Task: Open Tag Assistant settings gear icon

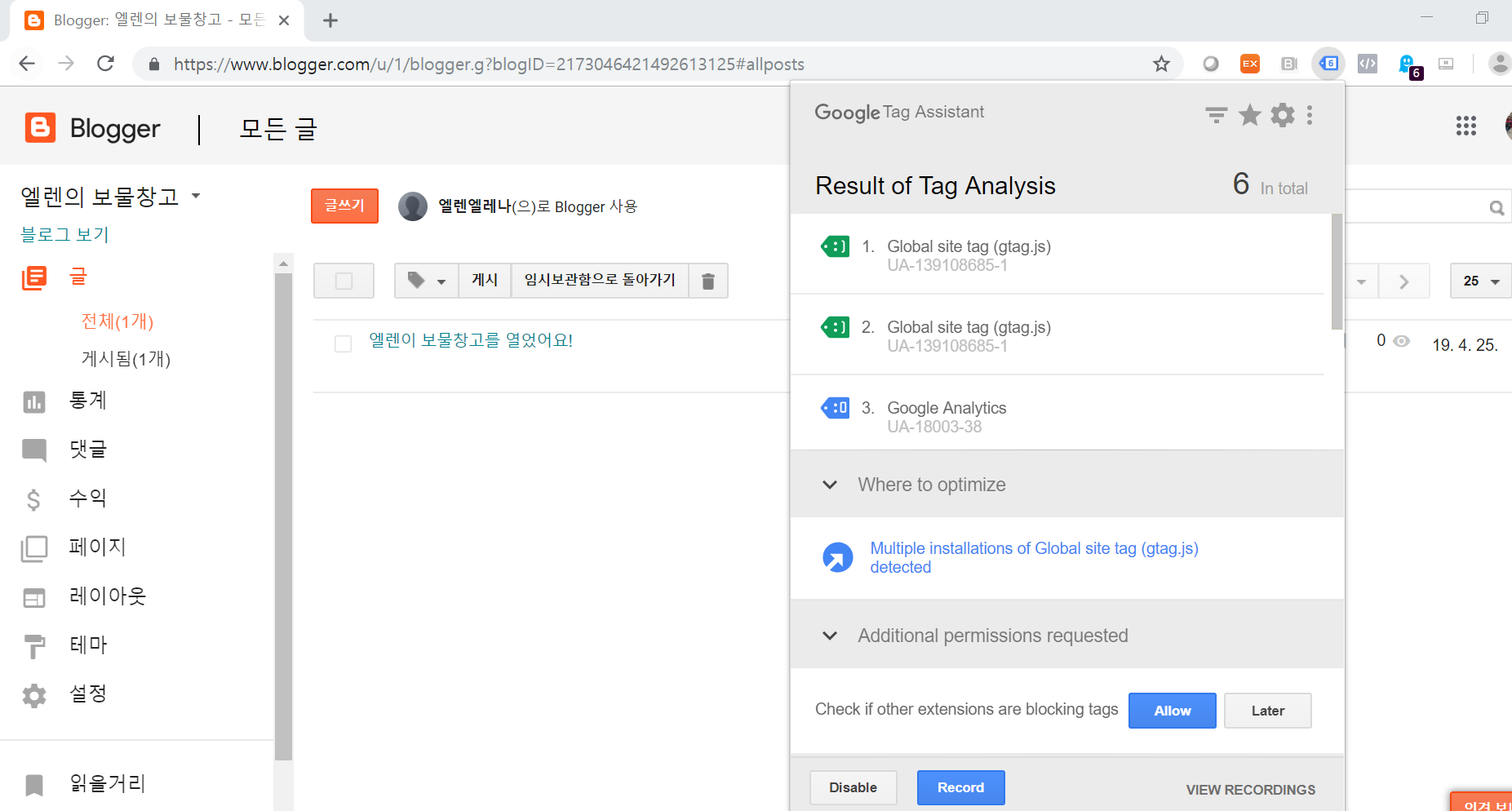Action: coord(1283,115)
